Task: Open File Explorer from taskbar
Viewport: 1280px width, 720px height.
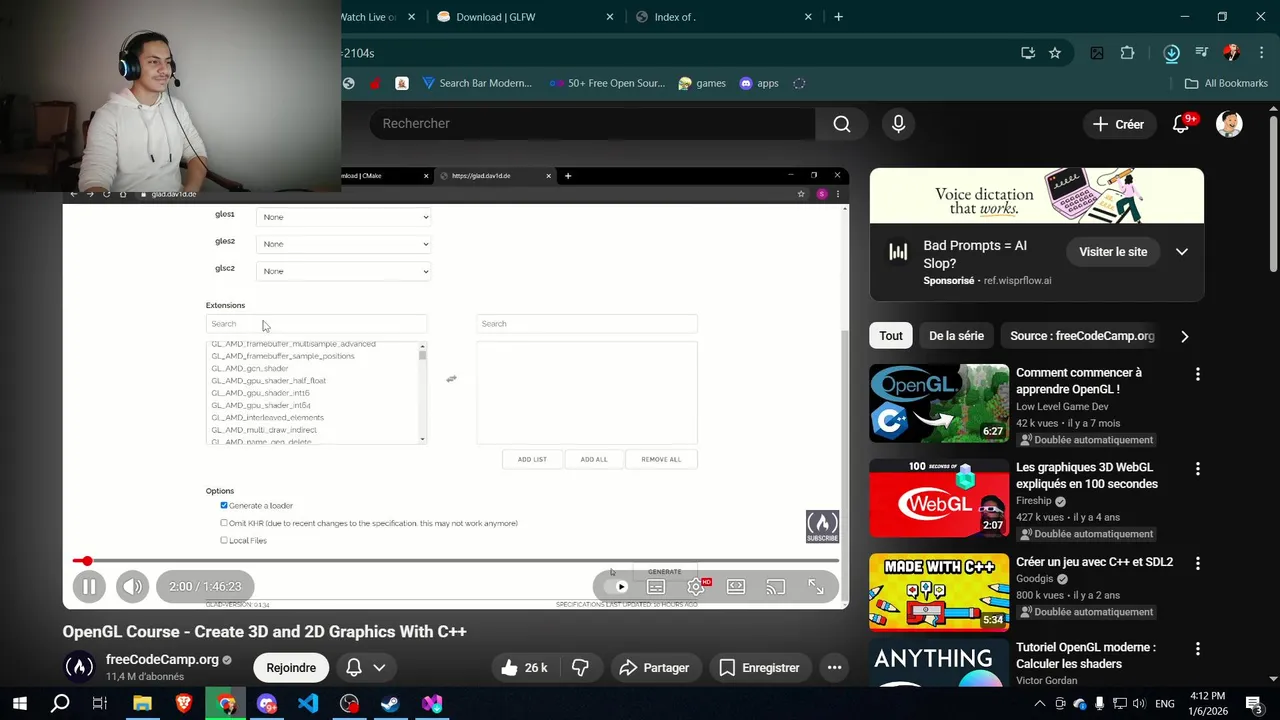Action: (x=142, y=704)
